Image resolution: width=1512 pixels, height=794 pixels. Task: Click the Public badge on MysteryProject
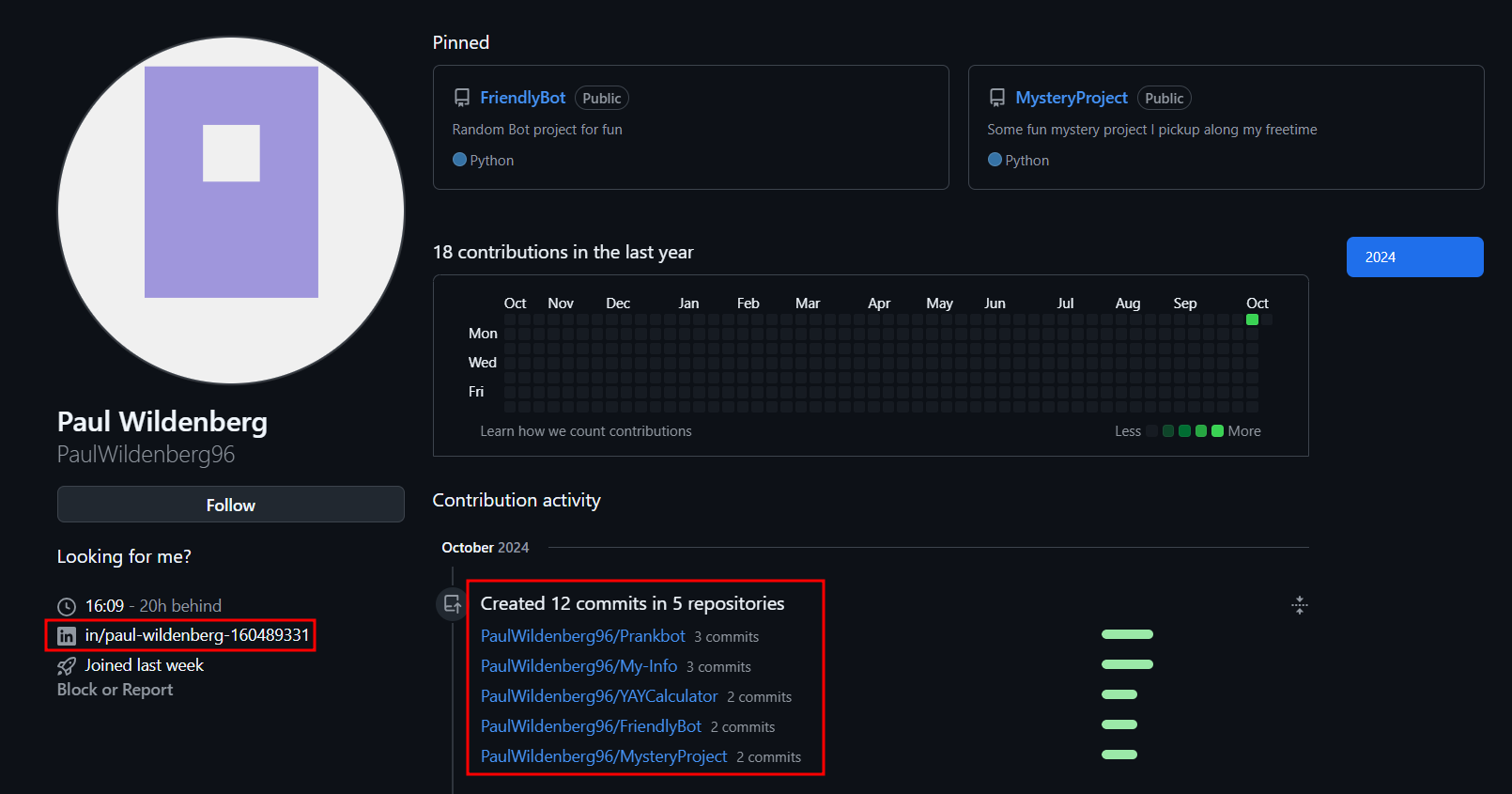click(x=1165, y=98)
